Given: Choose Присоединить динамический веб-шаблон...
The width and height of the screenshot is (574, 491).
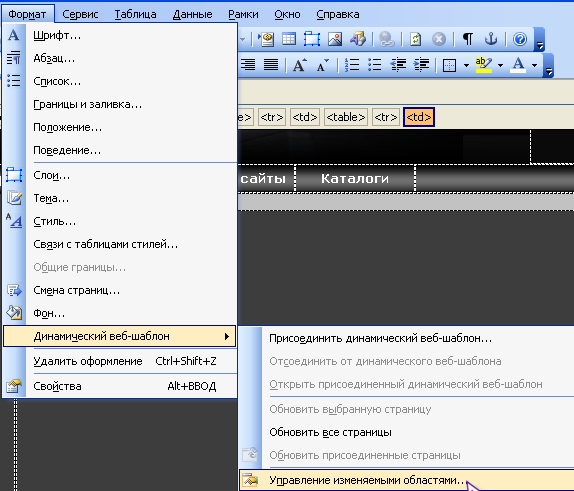Looking at the screenshot, I should click(407, 338).
